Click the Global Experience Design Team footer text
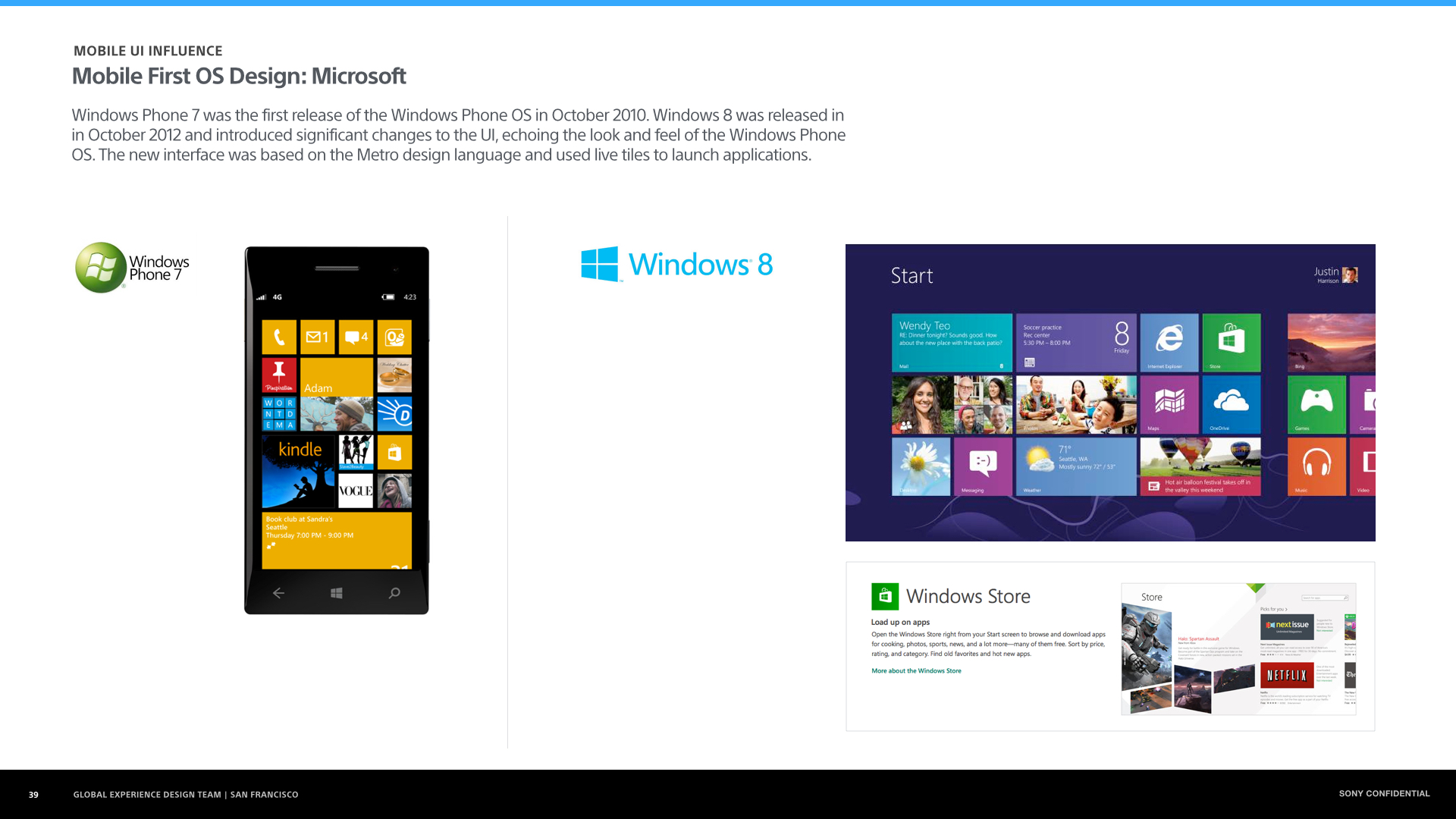This screenshot has height=819, width=1456. 186,795
